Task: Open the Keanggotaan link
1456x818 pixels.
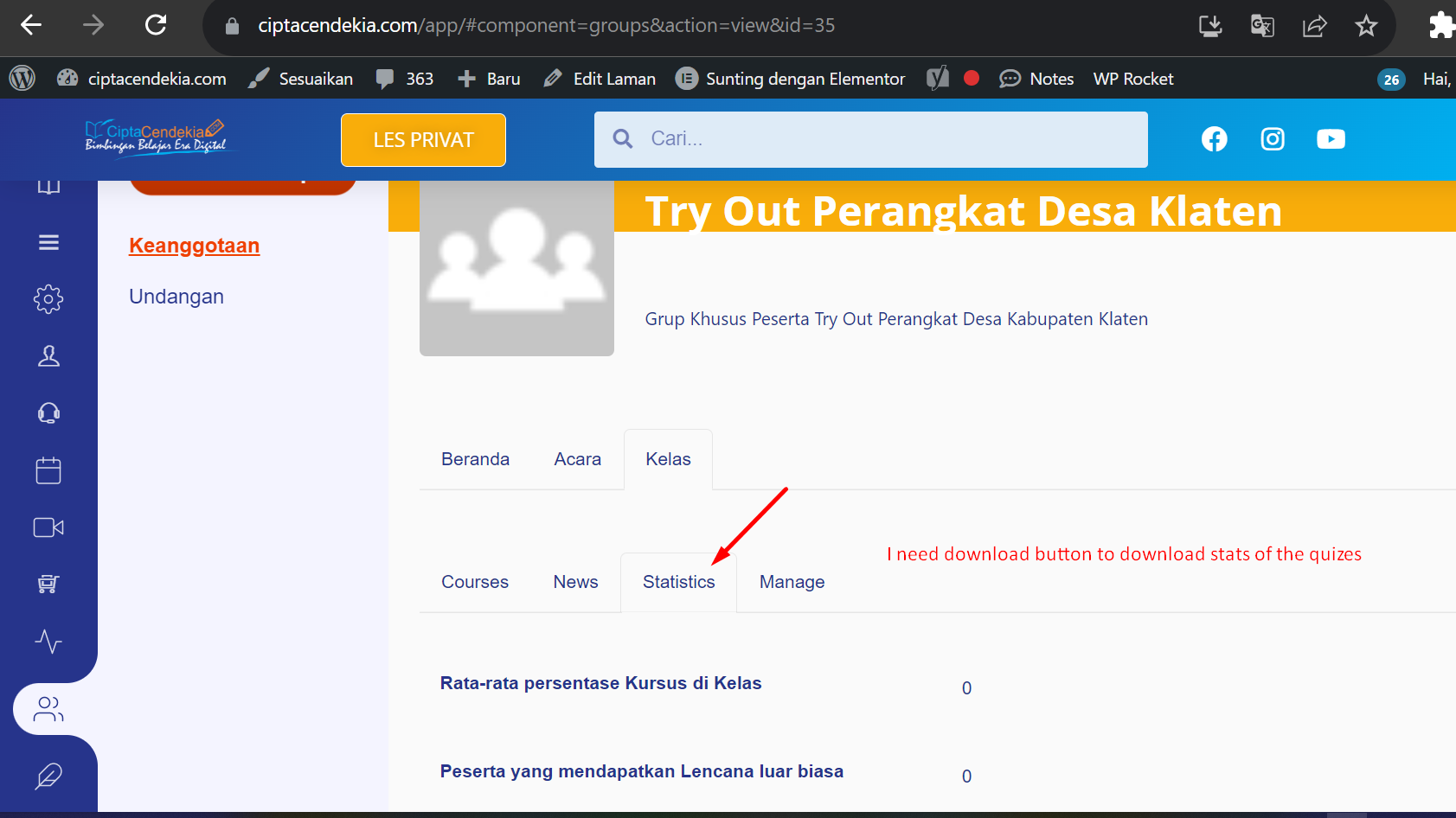Action: tap(194, 246)
